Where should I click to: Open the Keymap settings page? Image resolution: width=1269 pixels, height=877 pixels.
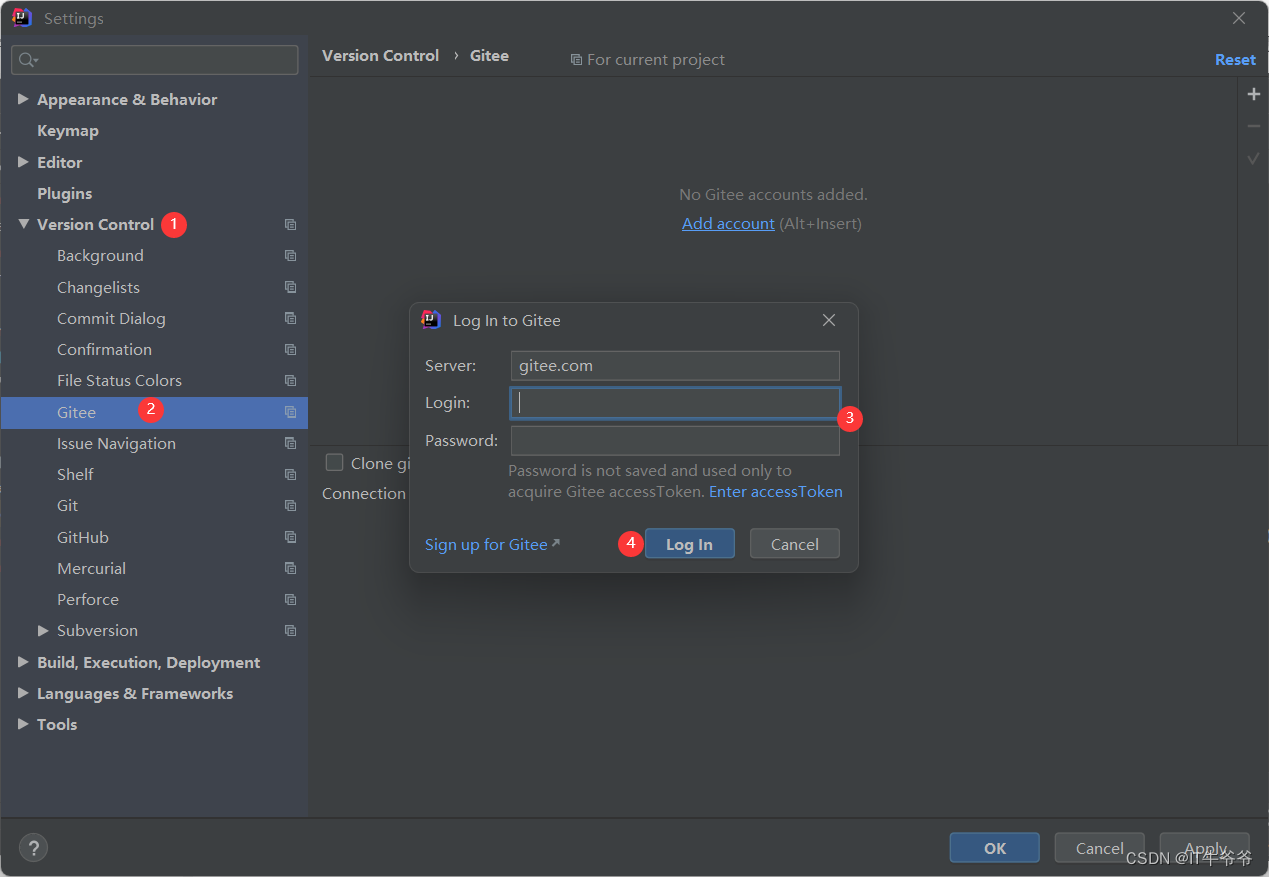click(x=68, y=131)
